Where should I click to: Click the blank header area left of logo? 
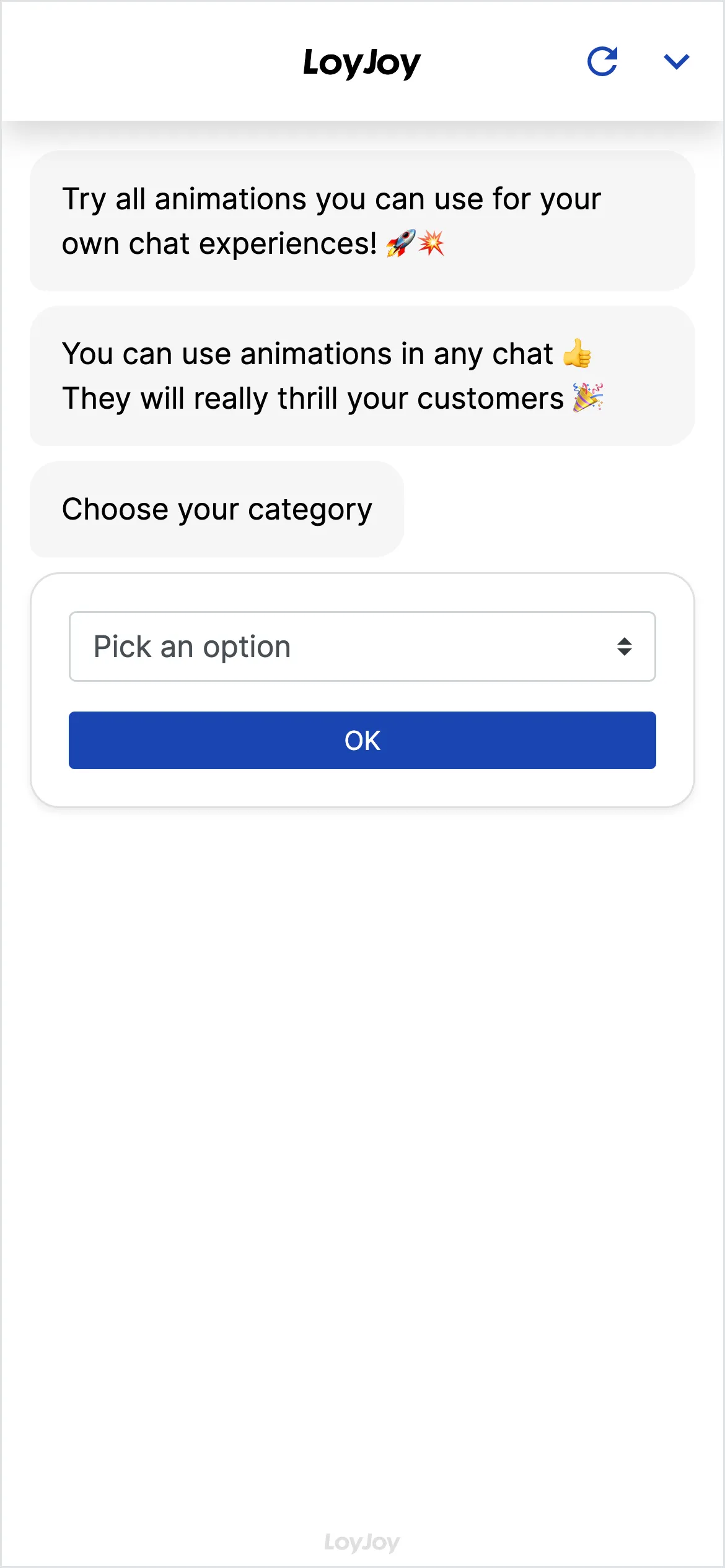pos(149,62)
